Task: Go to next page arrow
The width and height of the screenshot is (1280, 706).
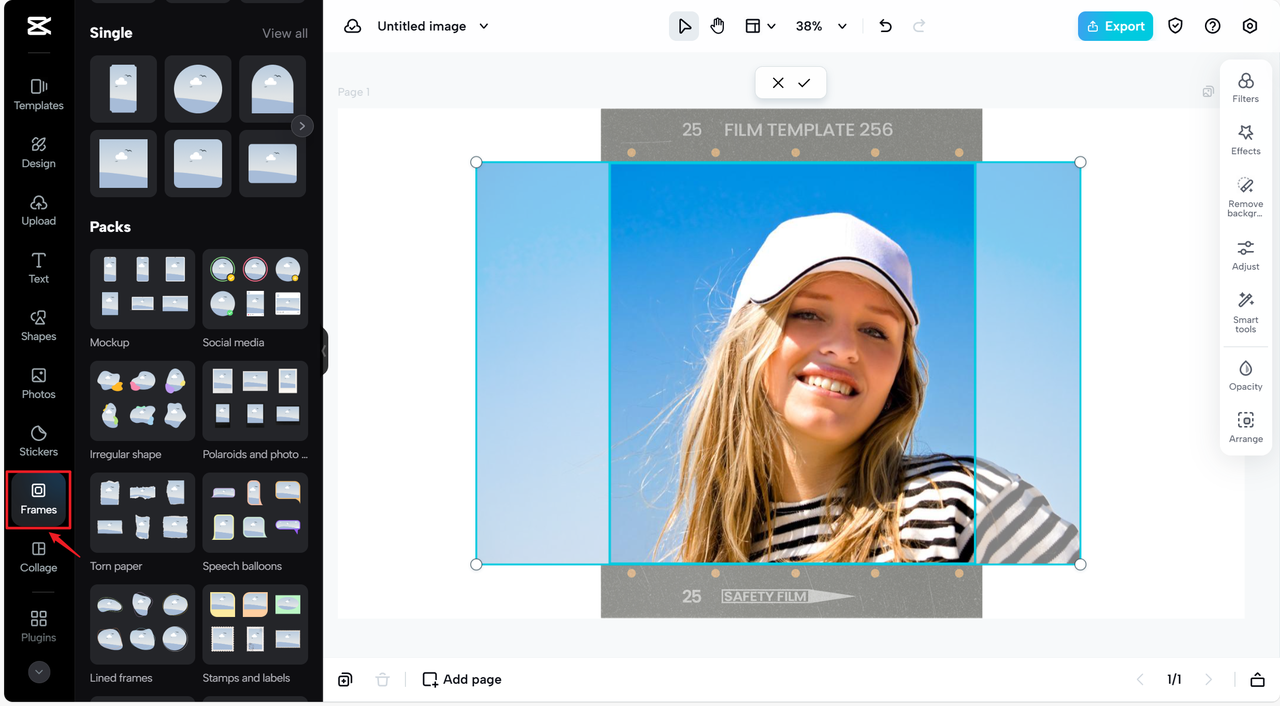Action: [1208, 680]
